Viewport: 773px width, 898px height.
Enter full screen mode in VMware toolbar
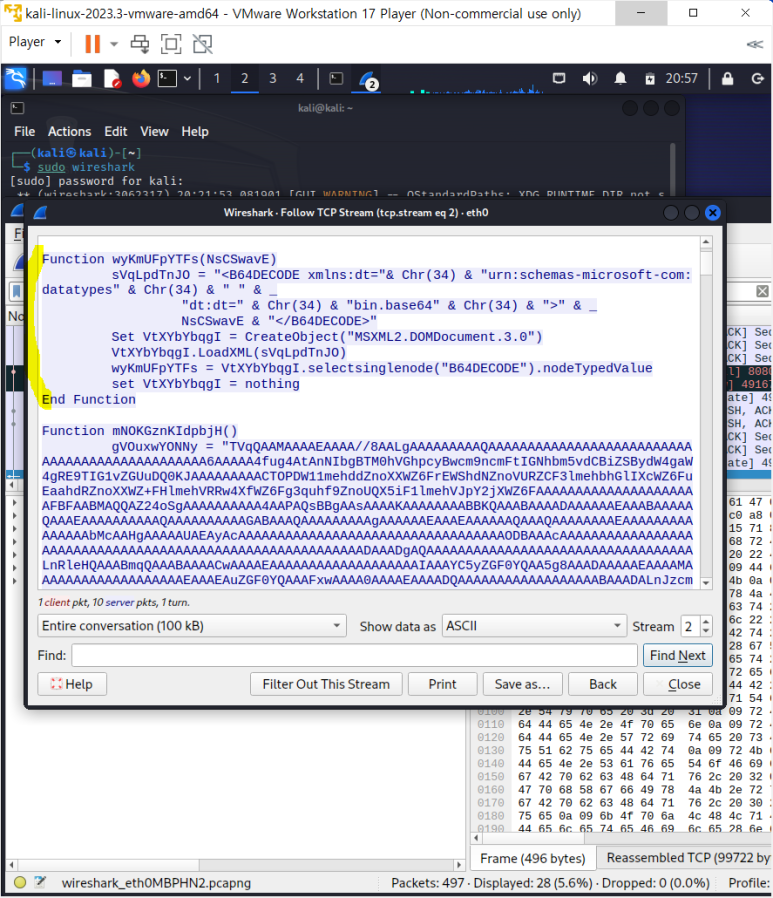tap(171, 44)
